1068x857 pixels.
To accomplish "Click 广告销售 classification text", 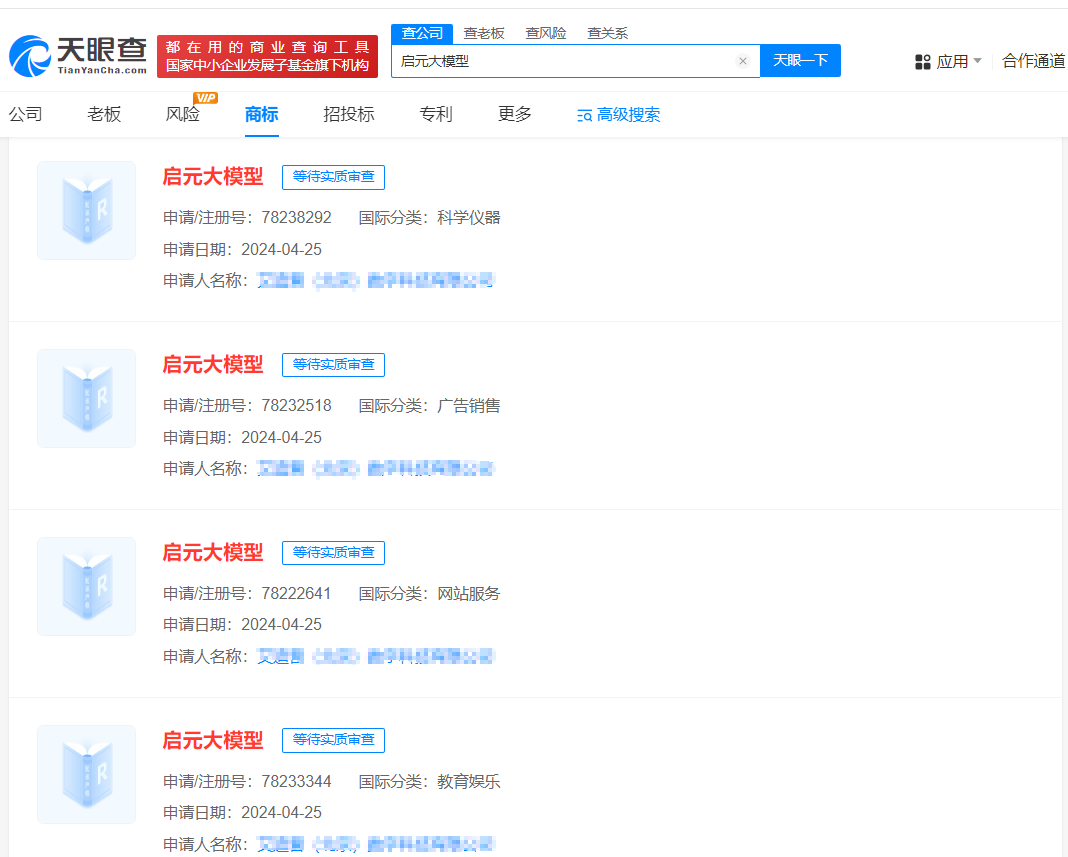I will click(469, 406).
